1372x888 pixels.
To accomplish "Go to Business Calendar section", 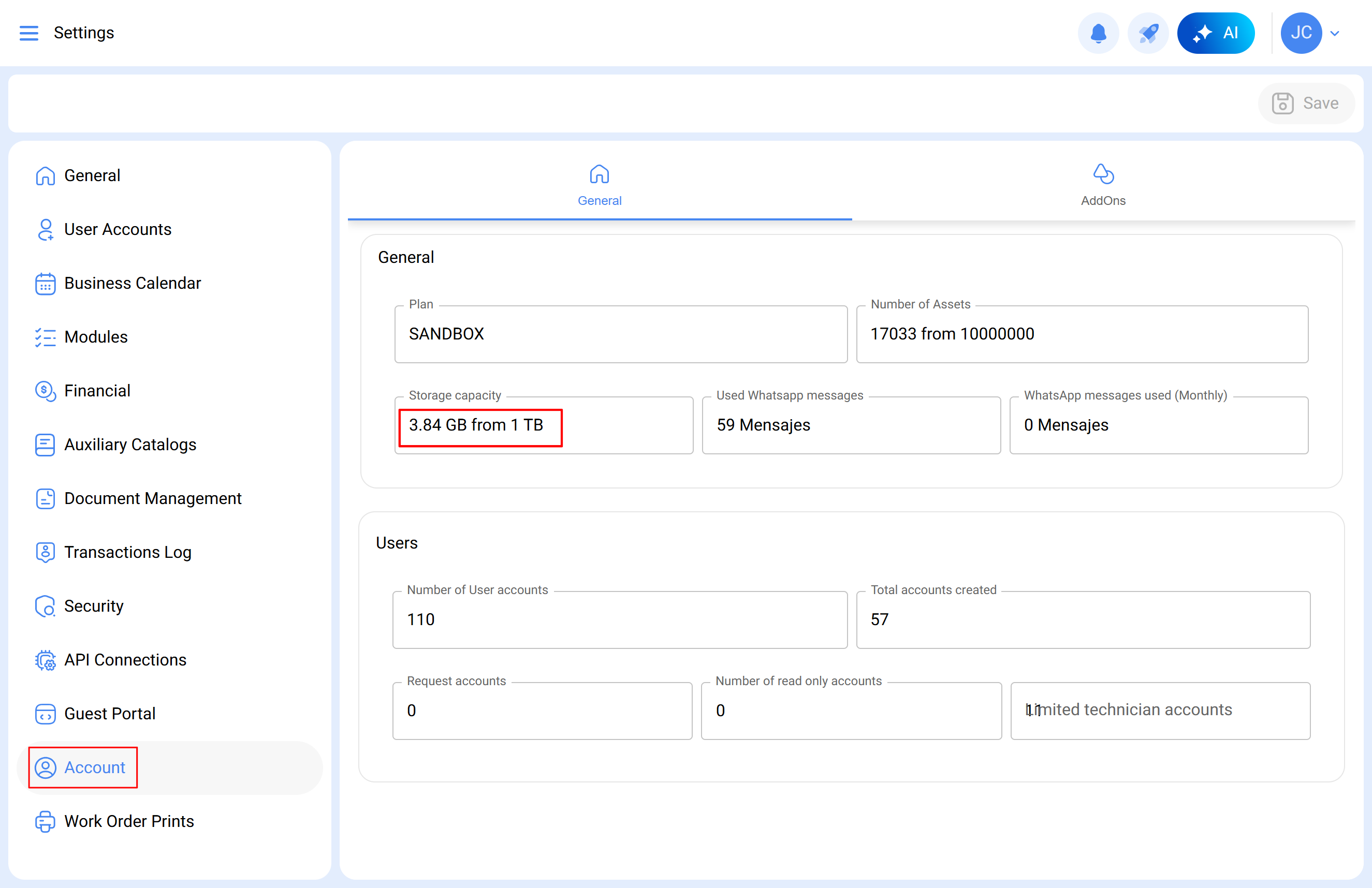I will click(x=133, y=283).
